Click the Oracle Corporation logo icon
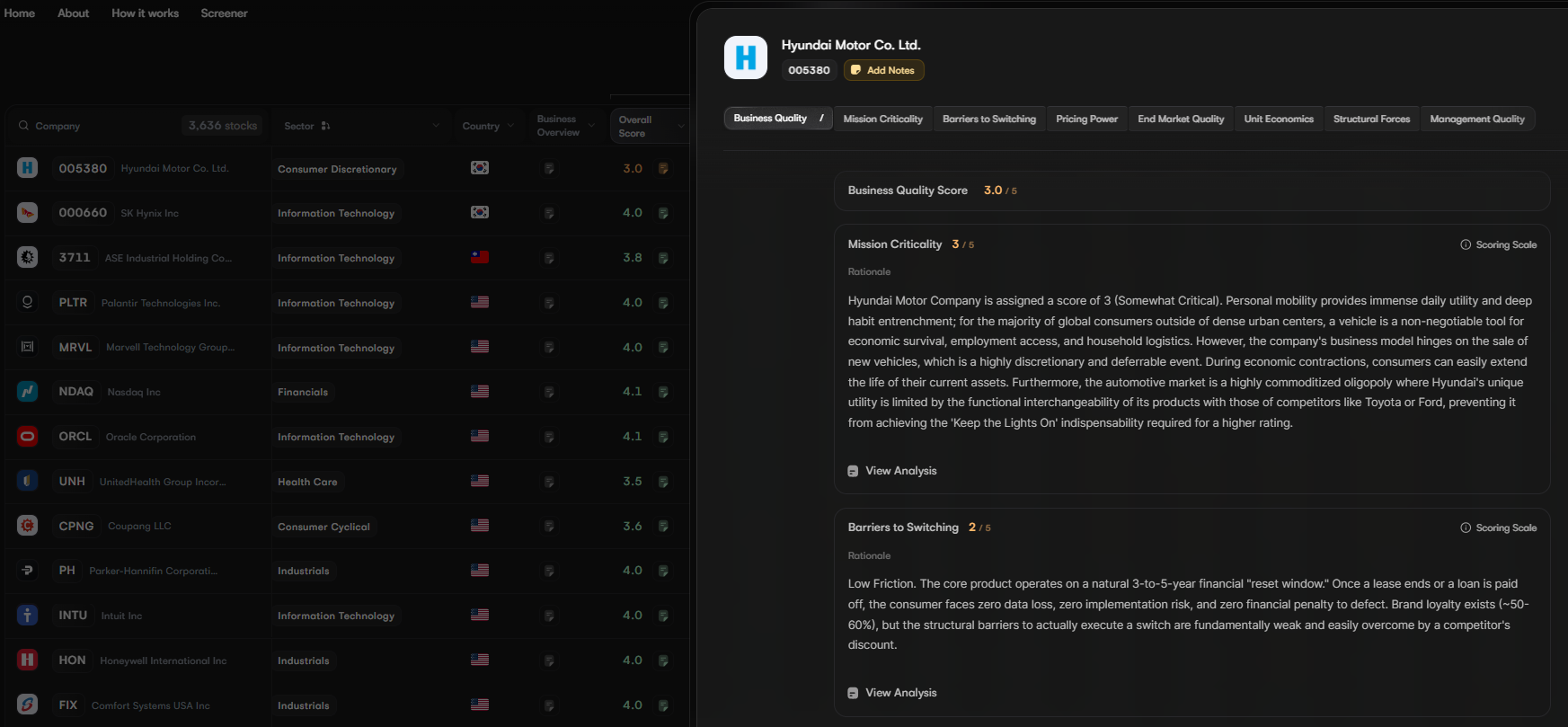 click(x=28, y=437)
